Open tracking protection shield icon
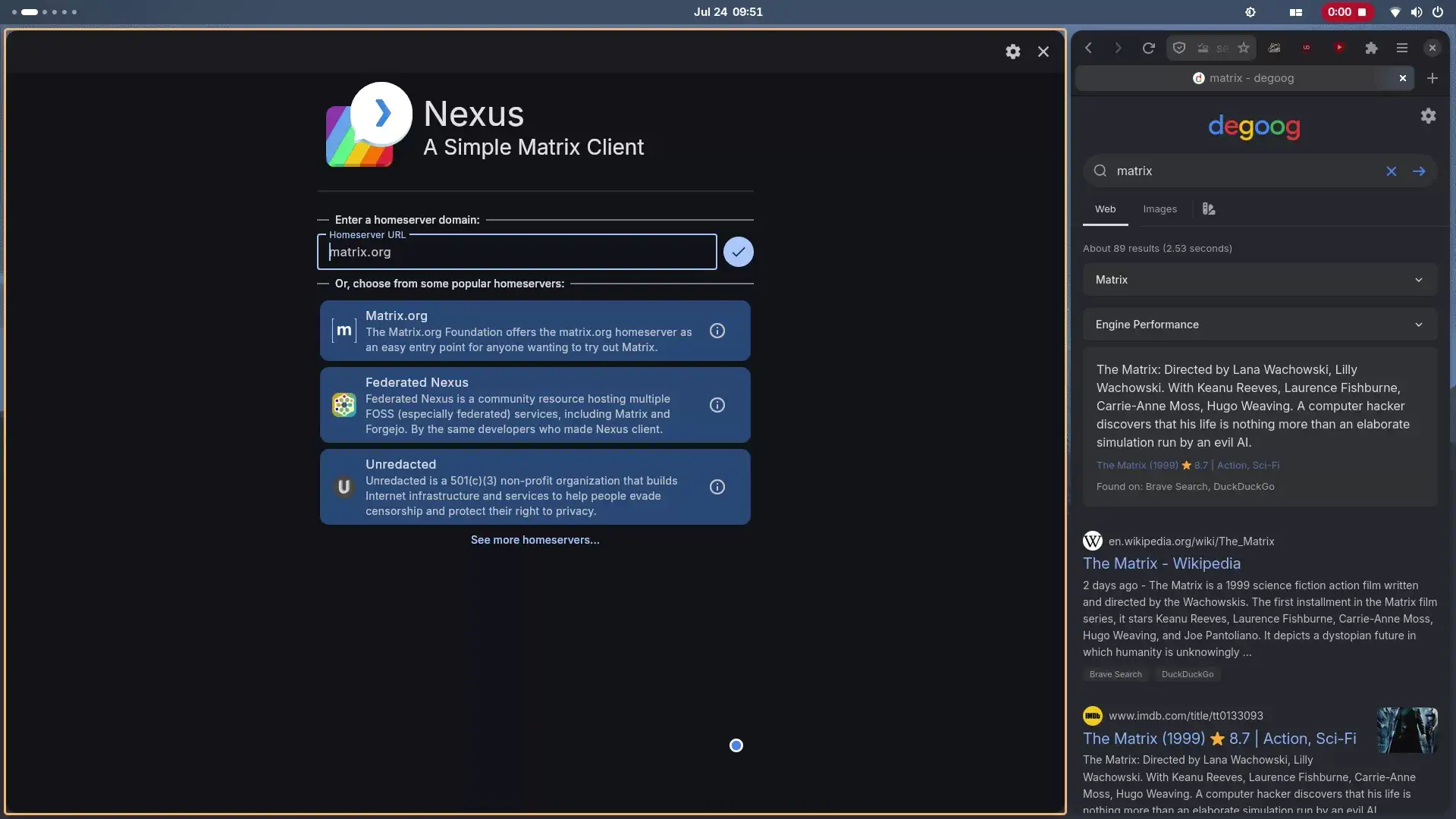The width and height of the screenshot is (1456, 819). (x=1179, y=48)
